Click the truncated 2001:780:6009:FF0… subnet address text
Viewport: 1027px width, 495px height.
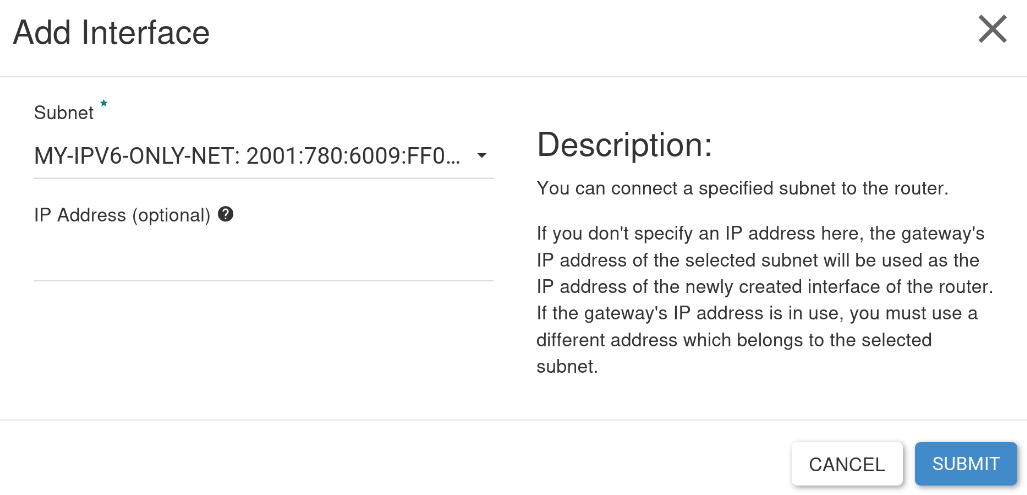pos(354,156)
